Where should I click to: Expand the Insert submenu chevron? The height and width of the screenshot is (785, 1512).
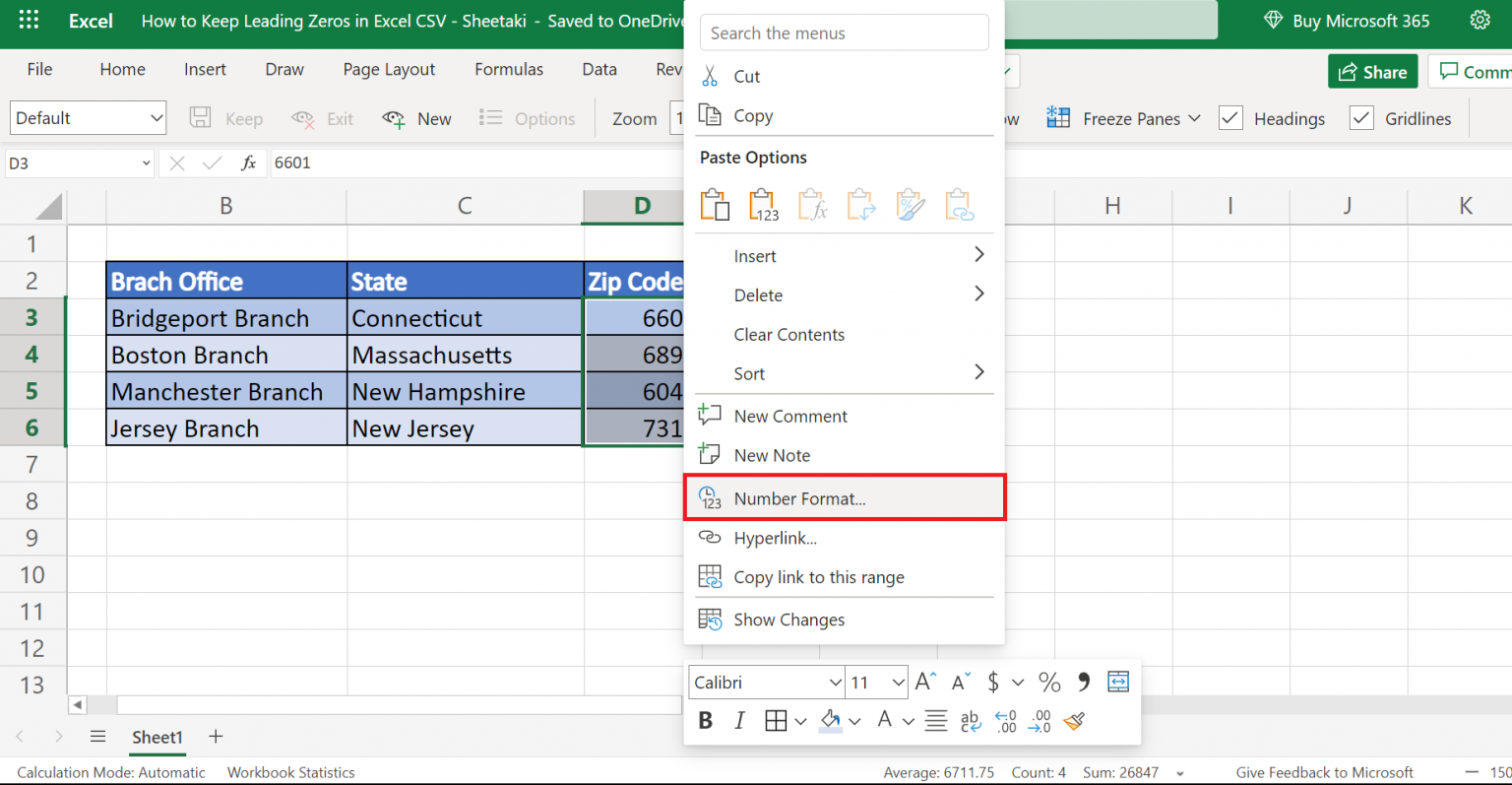pos(978,254)
